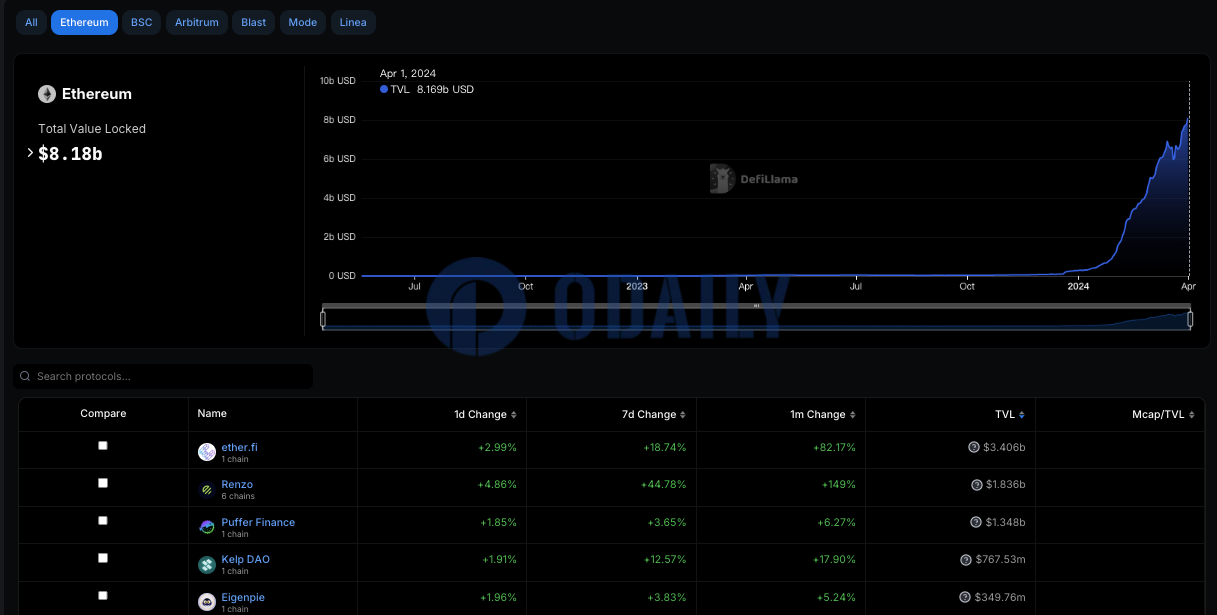Screen dimensions: 1217x615
Task: Open the Puffer Finance protocol link
Action: pos(258,522)
